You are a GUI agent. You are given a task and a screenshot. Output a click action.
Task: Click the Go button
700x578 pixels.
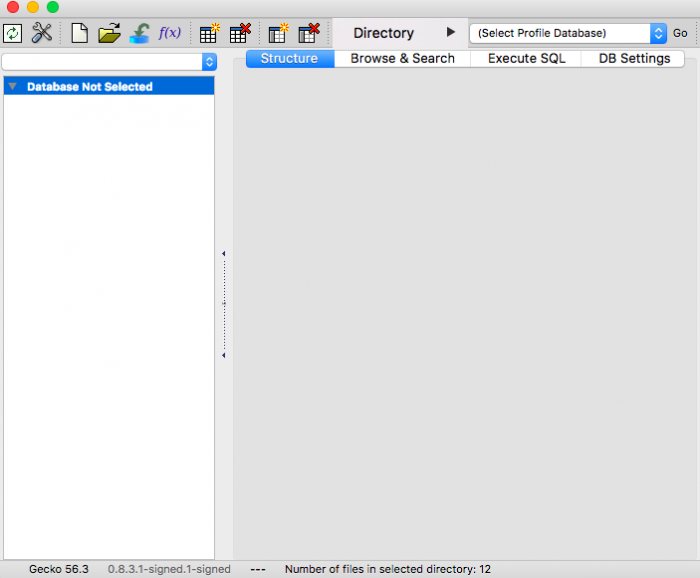pos(680,33)
